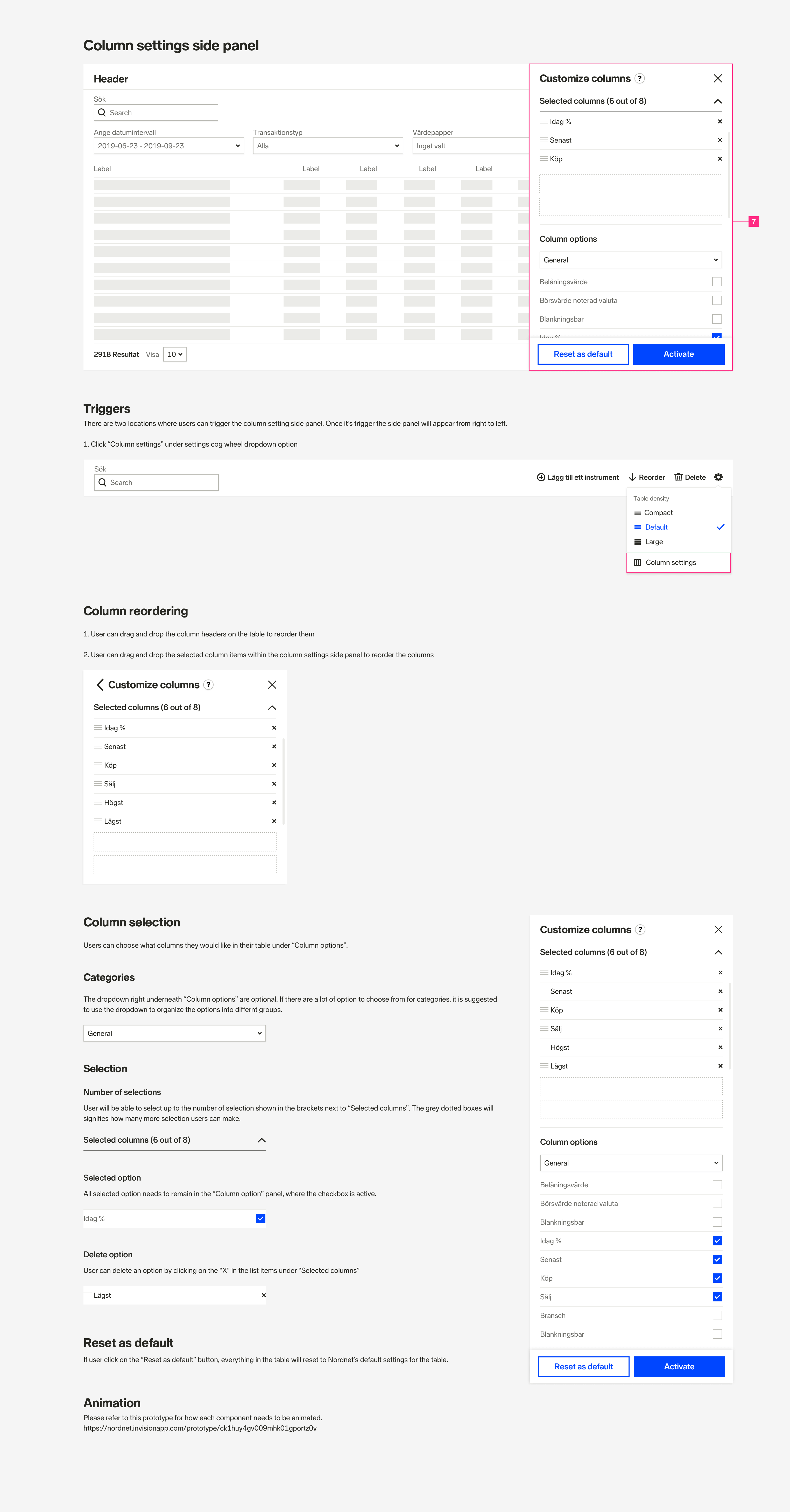Remove Idag % in reordering panel

274,728
